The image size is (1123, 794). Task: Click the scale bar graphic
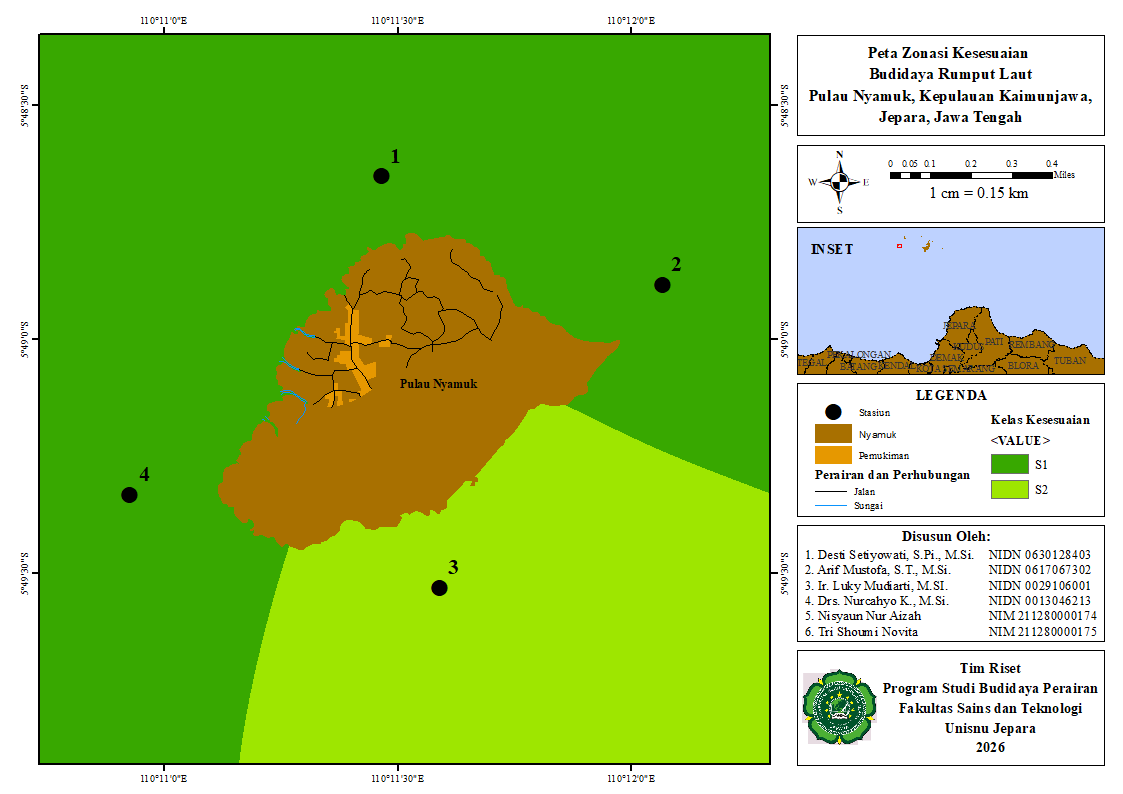(x=971, y=175)
